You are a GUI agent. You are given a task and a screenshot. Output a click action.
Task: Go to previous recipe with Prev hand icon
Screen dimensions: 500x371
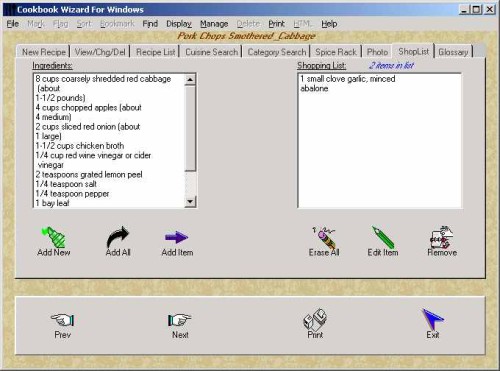tap(62, 320)
